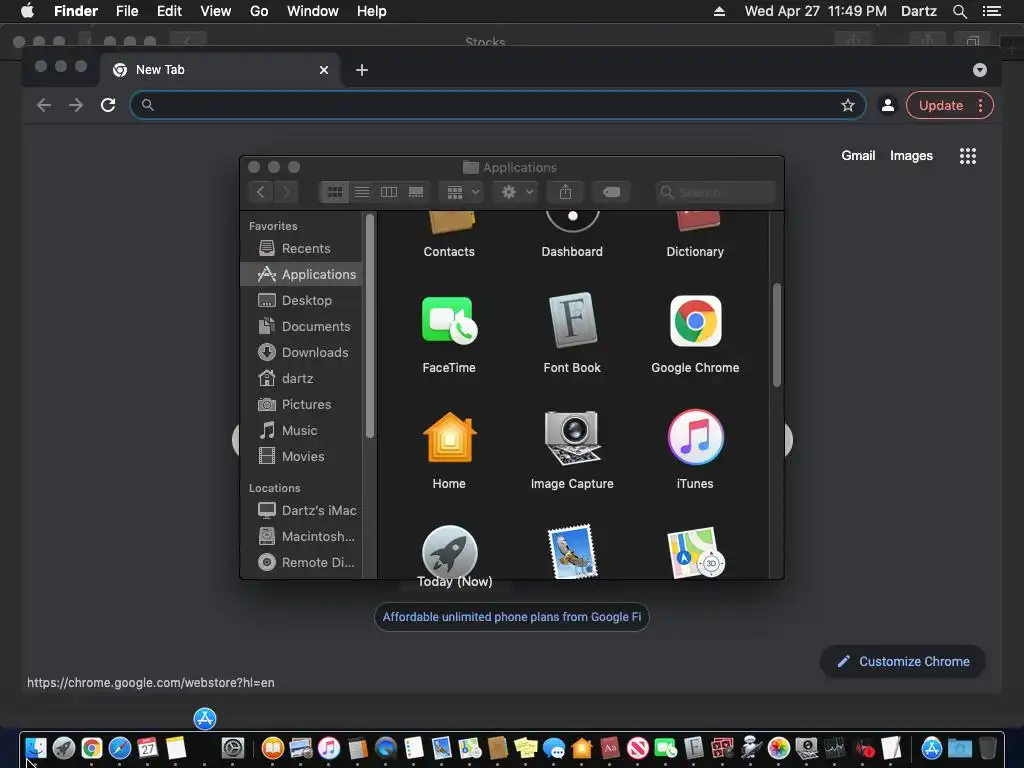This screenshot has width=1024, height=768.
Task: Select Desktop in the Finder sidebar
Action: coord(301,300)
